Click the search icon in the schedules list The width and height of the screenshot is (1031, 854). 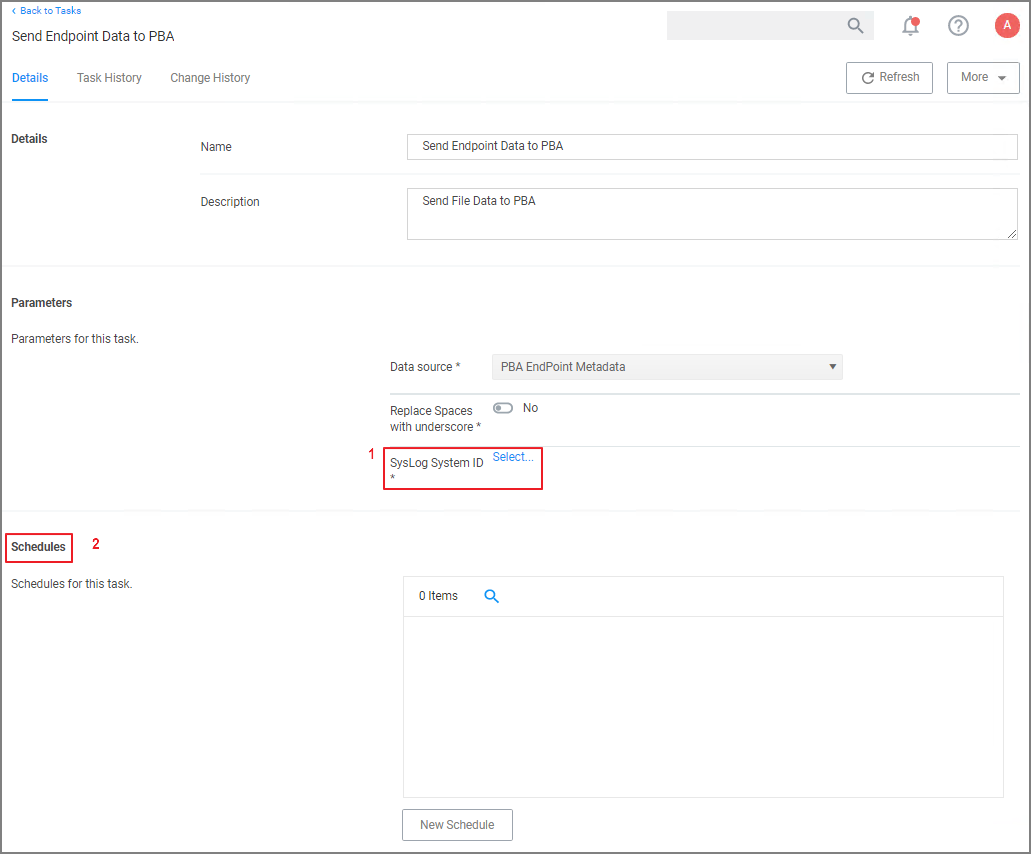pyautogui.click(x=491, y=596)
